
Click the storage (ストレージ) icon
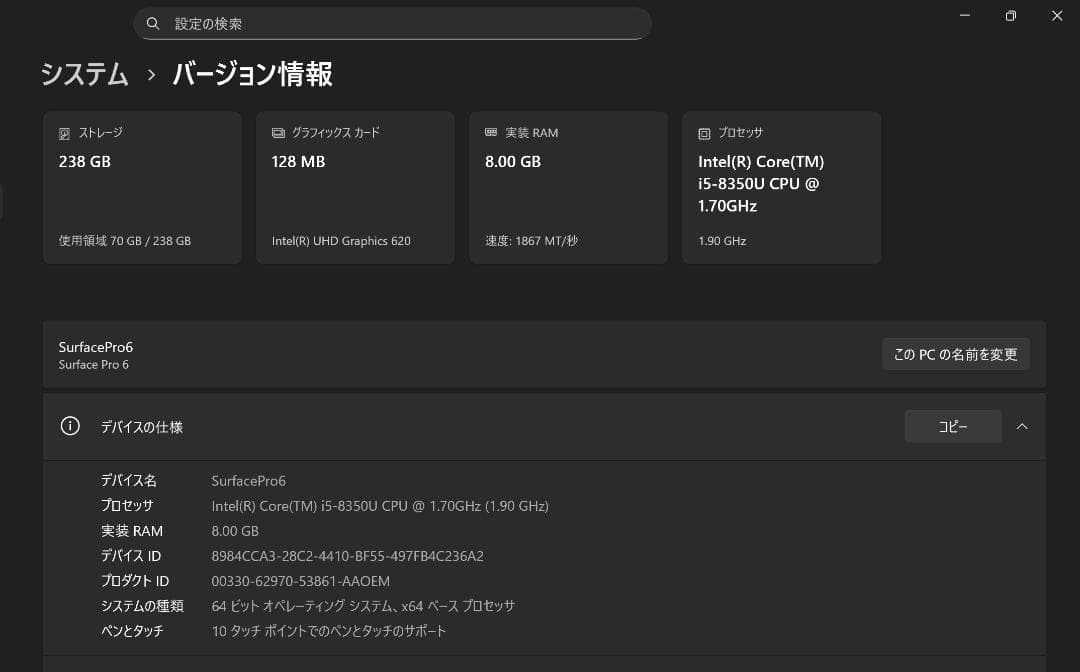[66, 132]
